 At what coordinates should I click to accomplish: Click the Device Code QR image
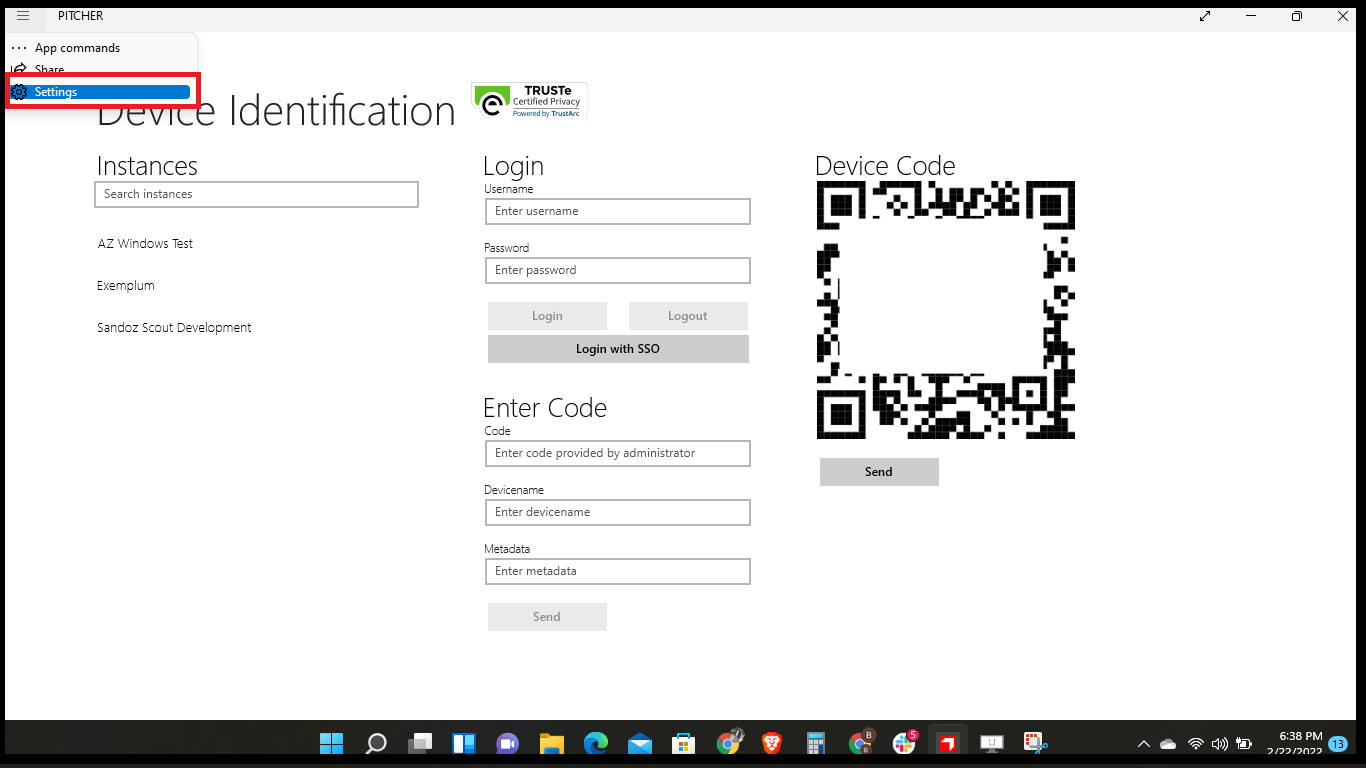coord(945,311)
